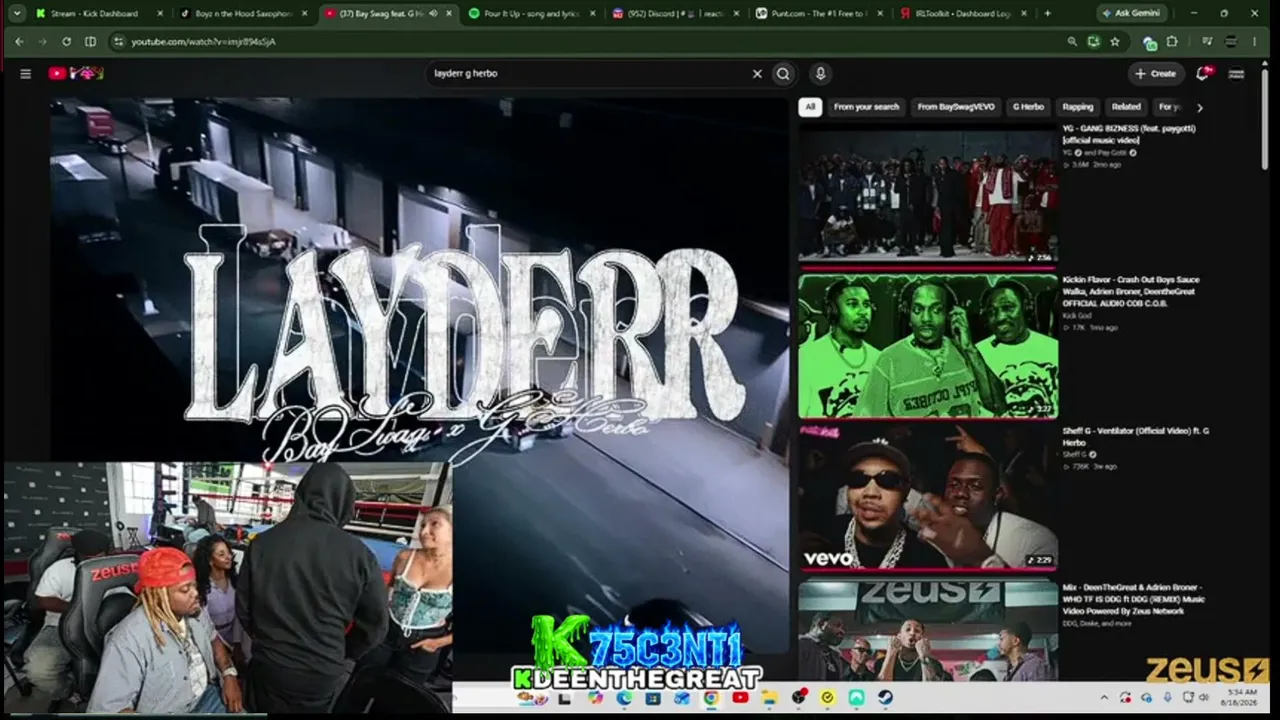Select the All filter chip
Image resolution: width=1280 pixels, height=720 pixels.
tap(810, 107)
